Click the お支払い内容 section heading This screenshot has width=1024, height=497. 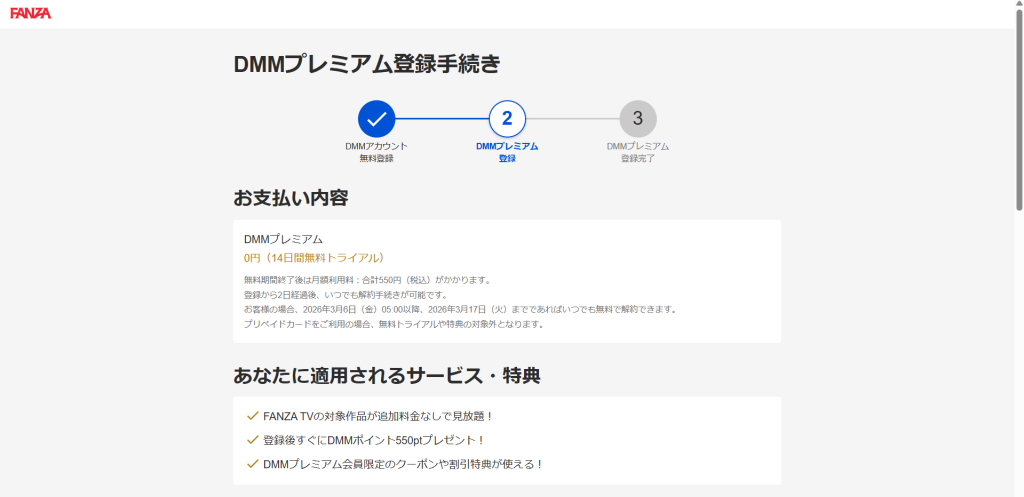[291, 197]
